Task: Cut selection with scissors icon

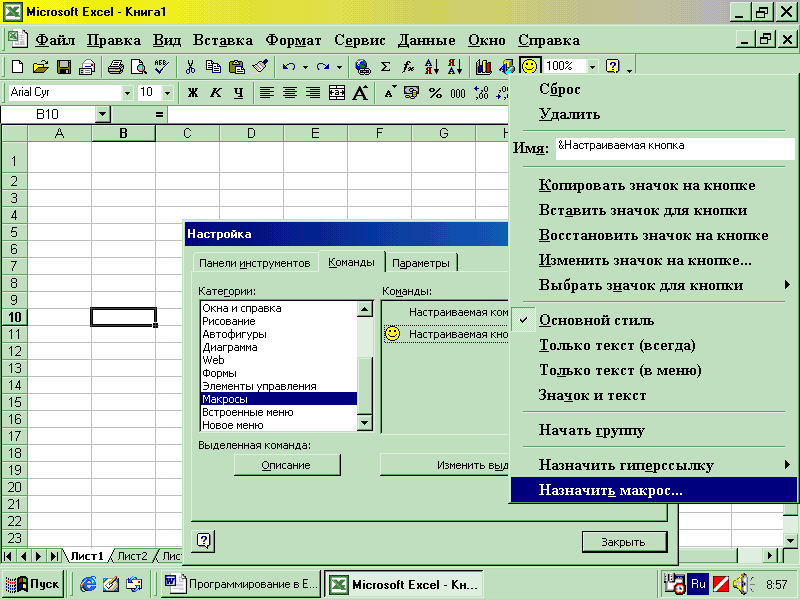Action: coord(190,66)
